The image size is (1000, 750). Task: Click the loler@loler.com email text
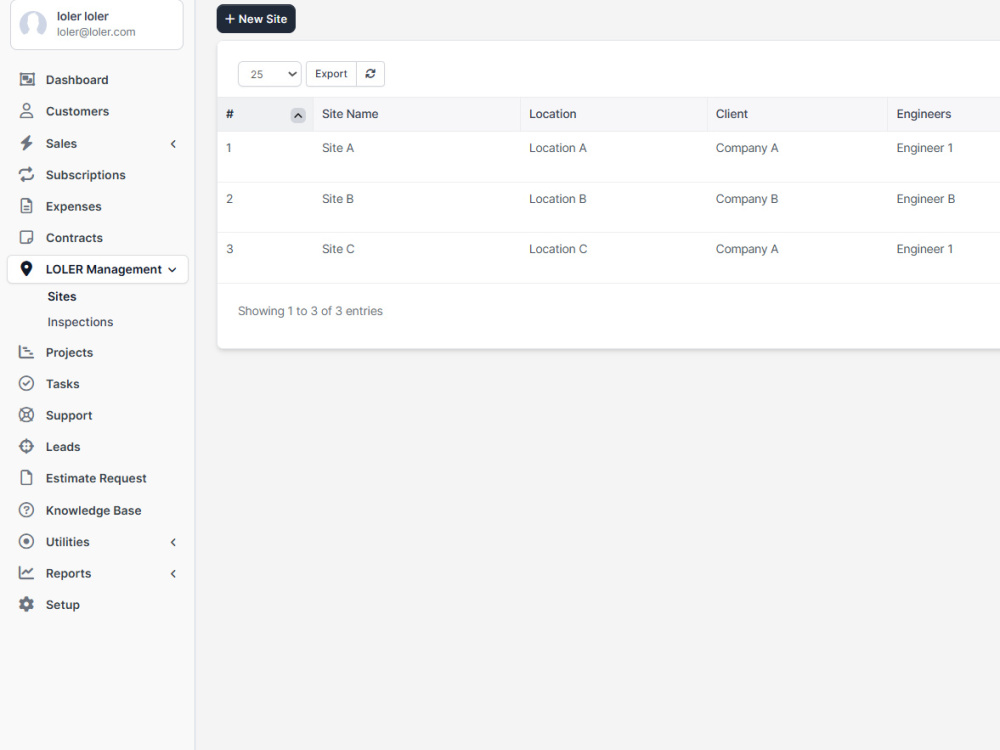coord(96,32)
